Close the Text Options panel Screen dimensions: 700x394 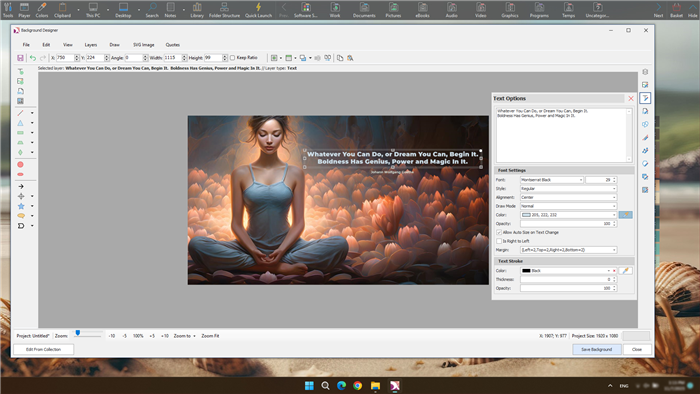[x=631, y=99]
